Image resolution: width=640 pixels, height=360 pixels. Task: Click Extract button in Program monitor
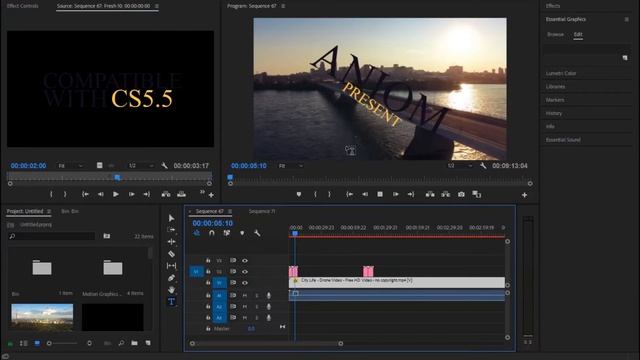tap(446, 195)
